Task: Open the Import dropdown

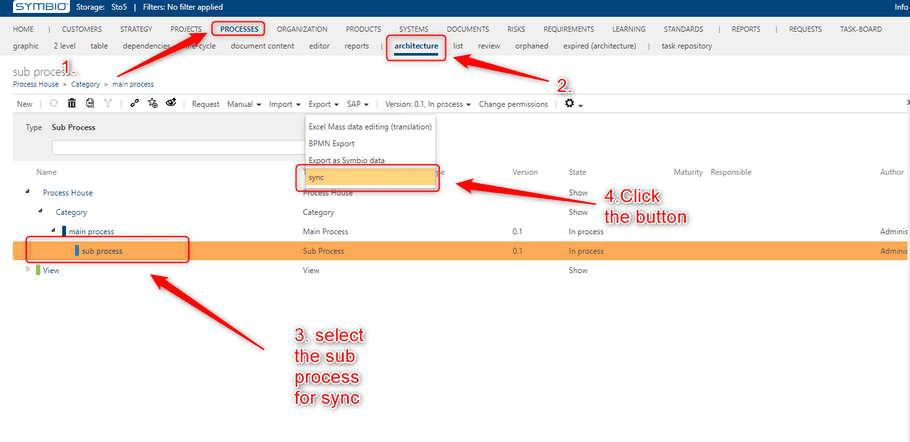Action: pos(284,104)
